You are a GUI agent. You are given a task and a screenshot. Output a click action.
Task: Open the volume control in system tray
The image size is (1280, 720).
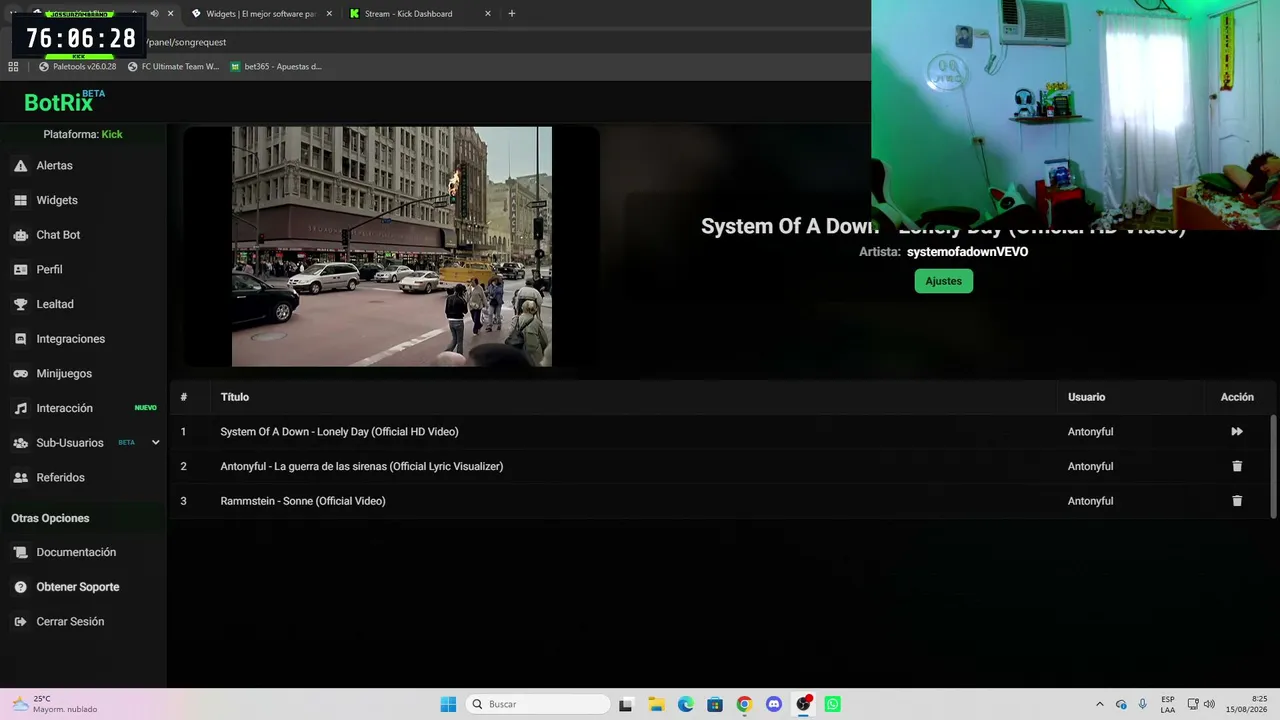[x=1209, y=704]
